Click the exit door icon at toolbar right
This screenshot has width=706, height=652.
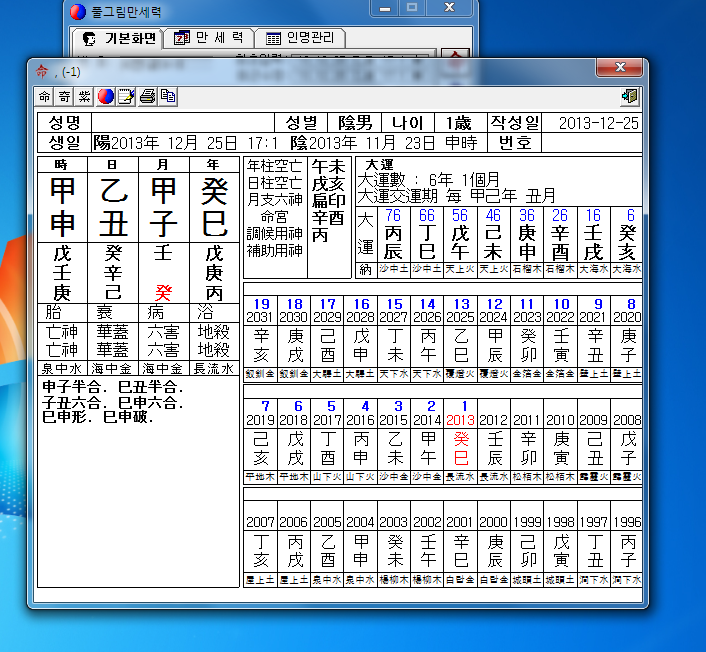629,97
